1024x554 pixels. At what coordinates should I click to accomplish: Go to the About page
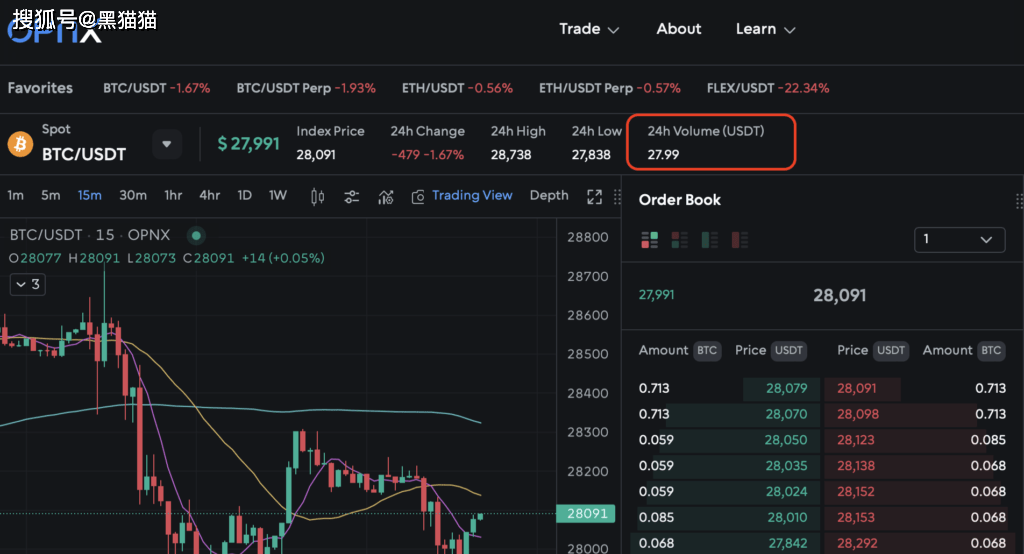point(679,29)
